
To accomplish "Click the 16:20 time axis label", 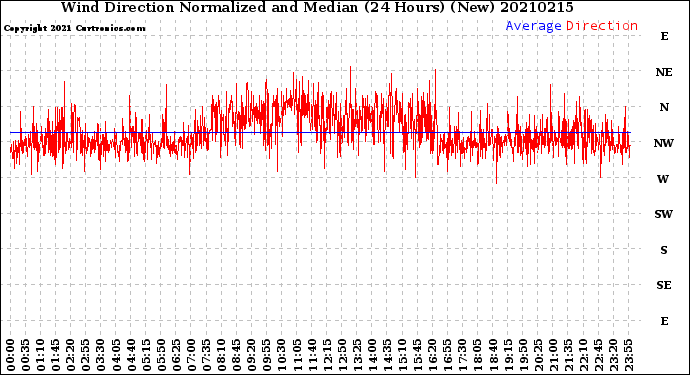I will [x=432, y=355].
